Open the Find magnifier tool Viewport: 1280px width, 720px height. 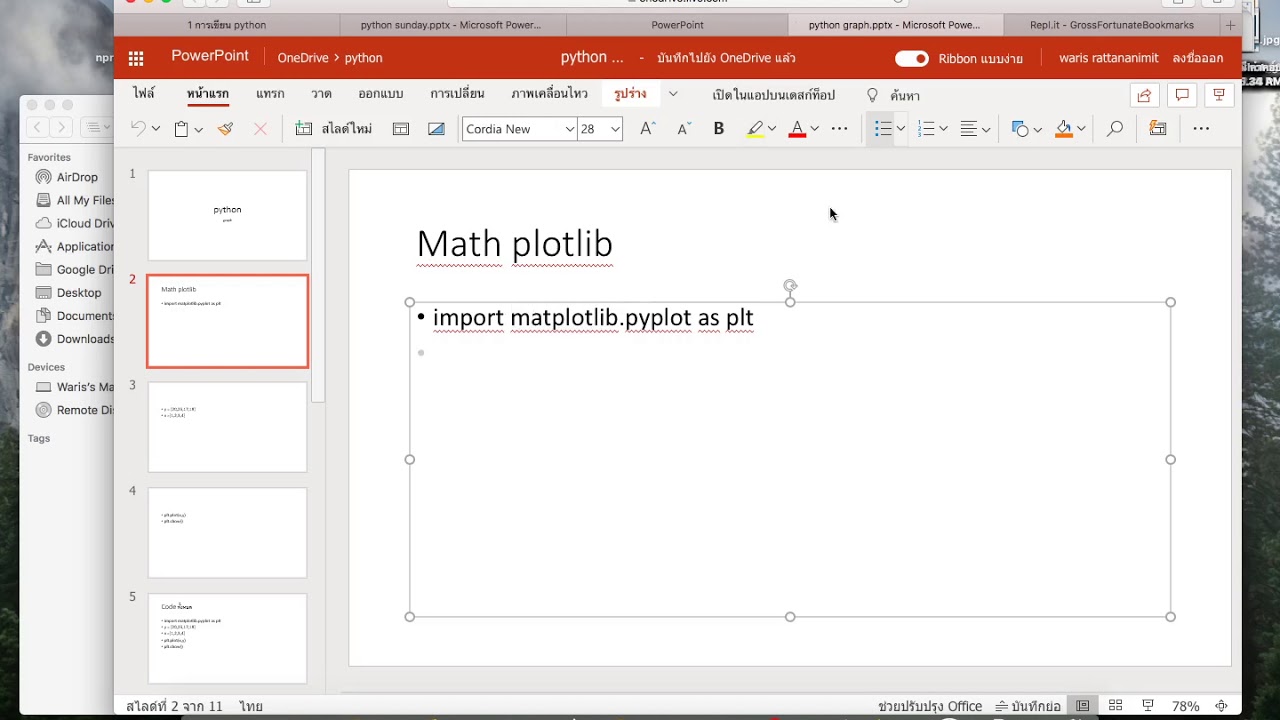tap(1115, 129)
